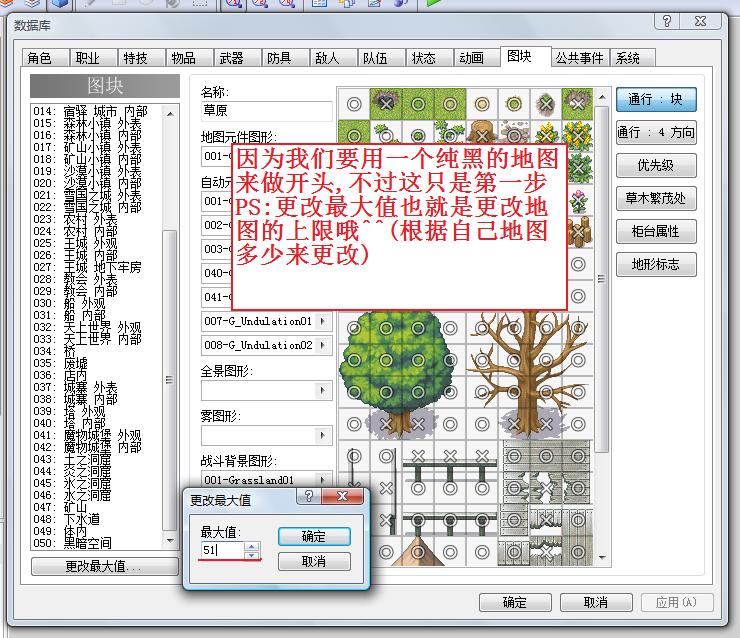Click tile grid scroll-down arrow
The height and width of the screenshot is (638, 740).
[x=602, y=558]
